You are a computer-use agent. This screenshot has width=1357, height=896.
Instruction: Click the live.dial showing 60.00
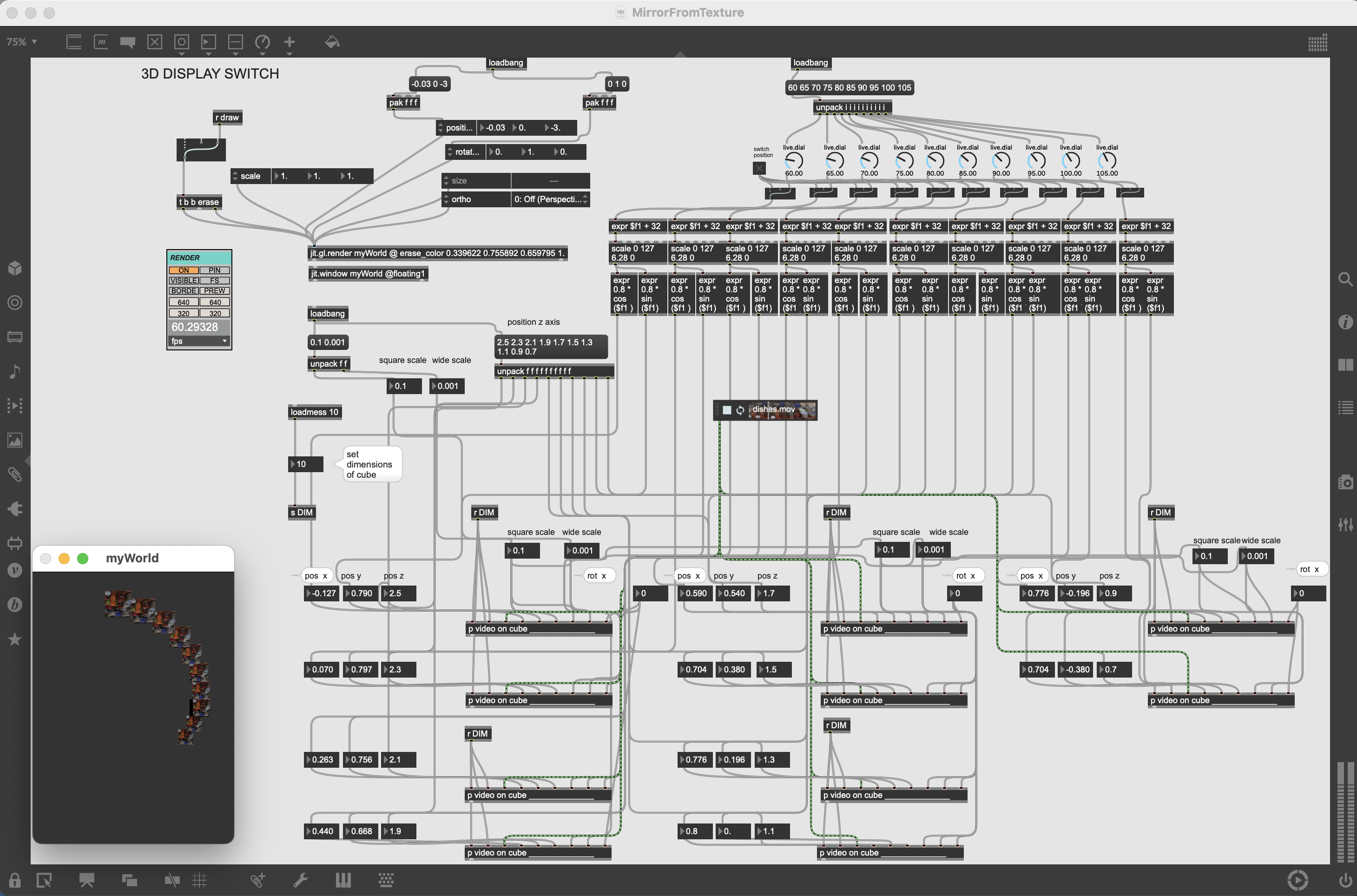click(x=794, y=161)
